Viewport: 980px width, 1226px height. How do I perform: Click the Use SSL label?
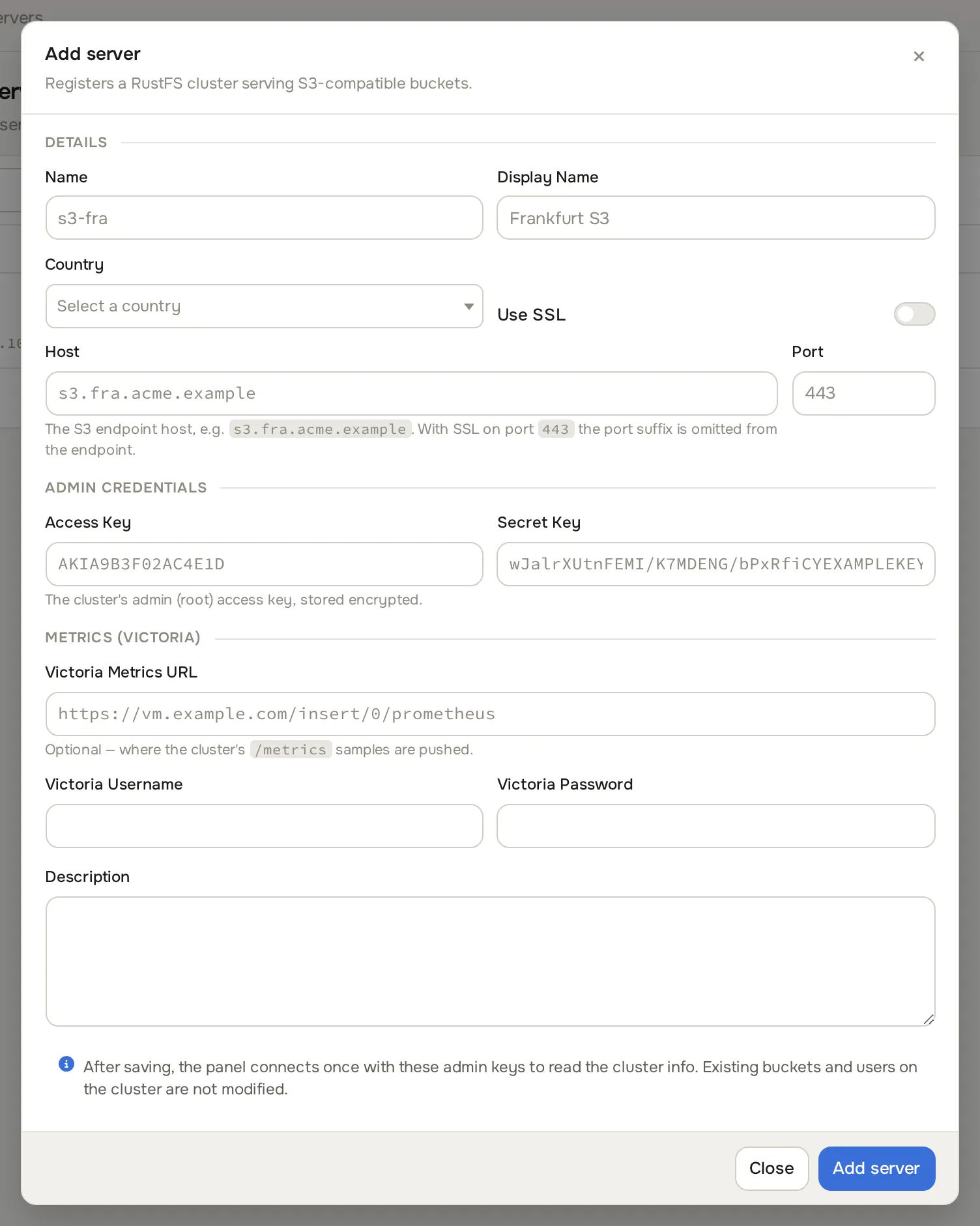(532, 315)
